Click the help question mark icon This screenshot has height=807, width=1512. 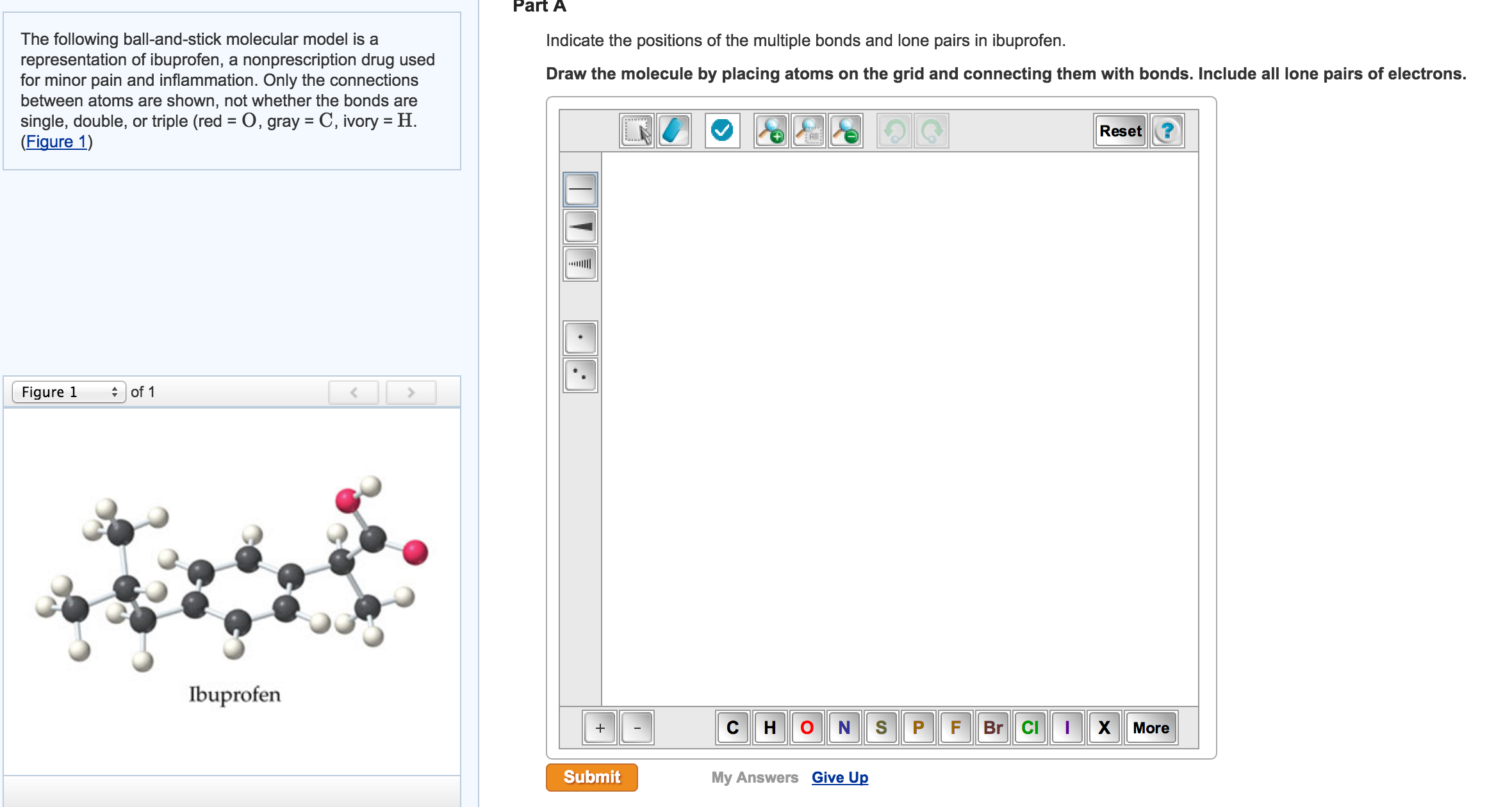[1167, 131]
